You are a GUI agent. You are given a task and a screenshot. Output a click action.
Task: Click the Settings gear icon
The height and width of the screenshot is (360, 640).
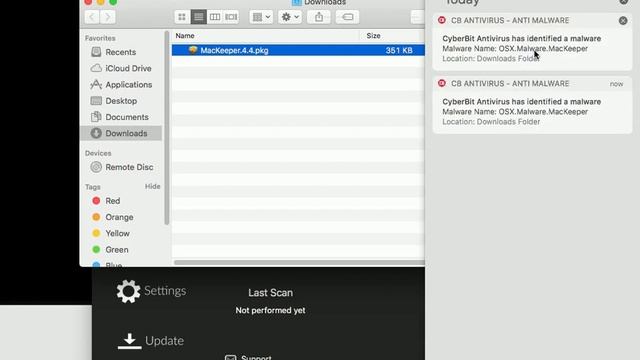click(x=128, y=291)
